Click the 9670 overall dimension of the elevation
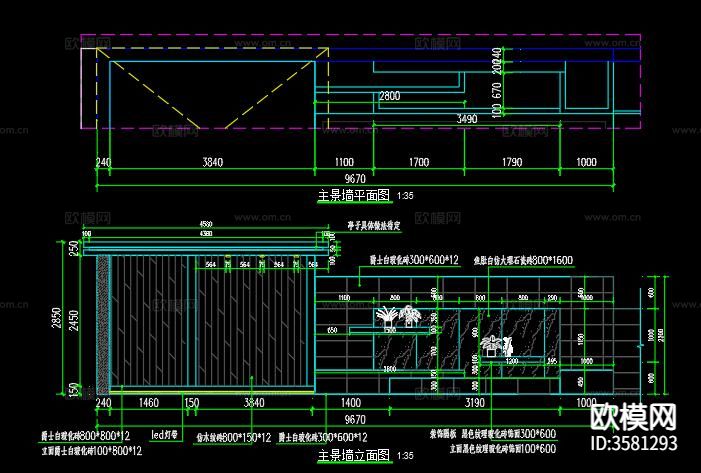The image size is (701, 473). click(x=355, y=419)
